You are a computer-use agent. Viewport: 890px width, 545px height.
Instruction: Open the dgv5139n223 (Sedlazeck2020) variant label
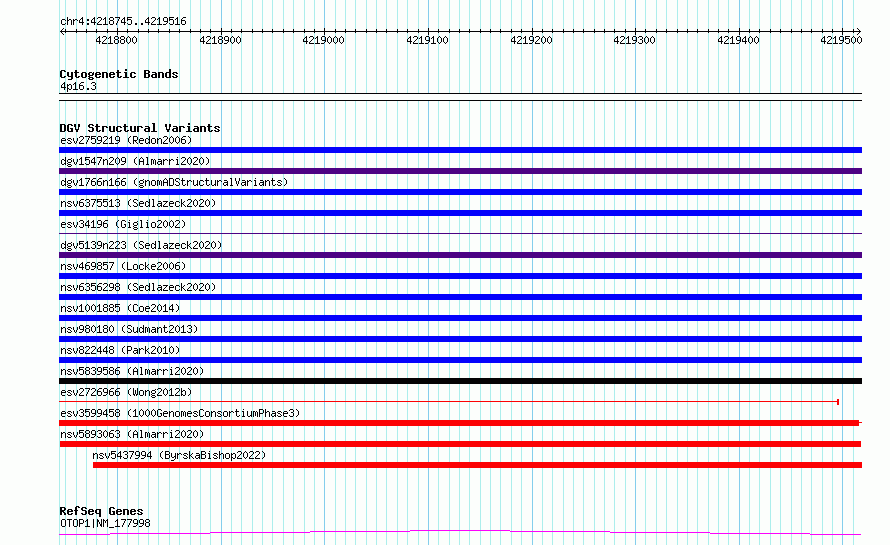(141, 245)
